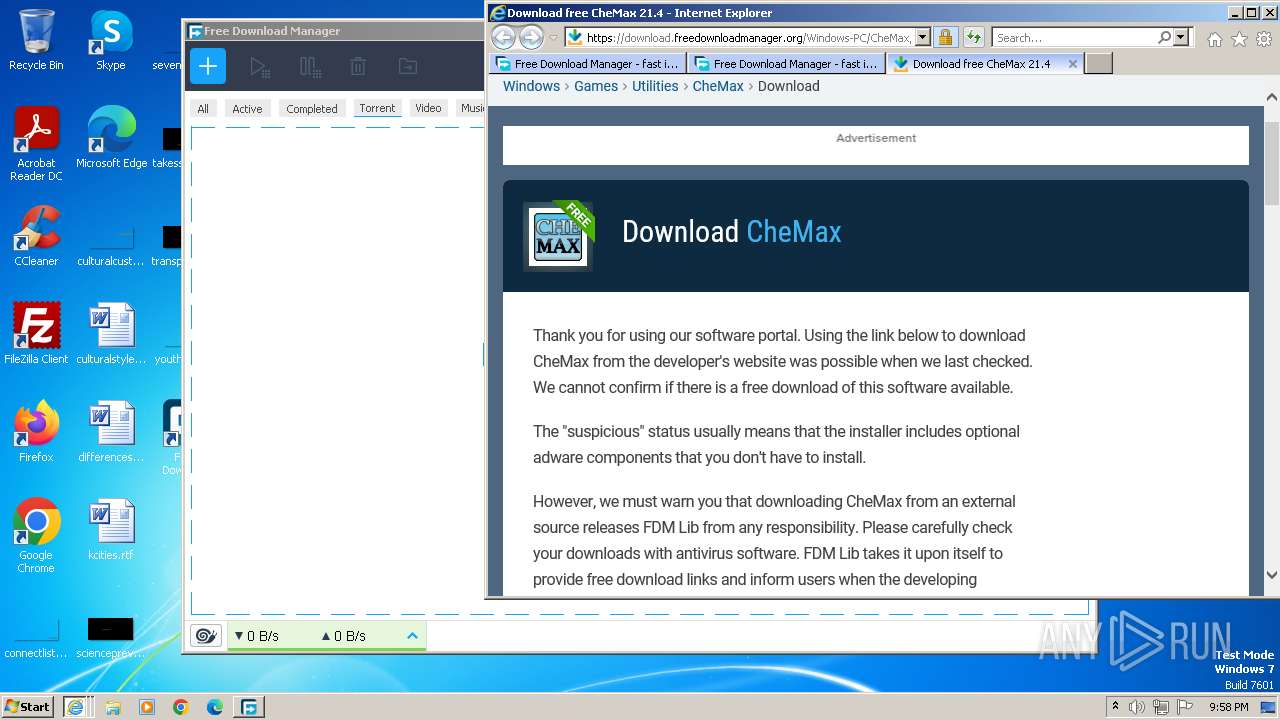Open Acrobat Reader DC desktop shortcut
The width and height of the screenshot is (1280, 720).
coord(36,144)
